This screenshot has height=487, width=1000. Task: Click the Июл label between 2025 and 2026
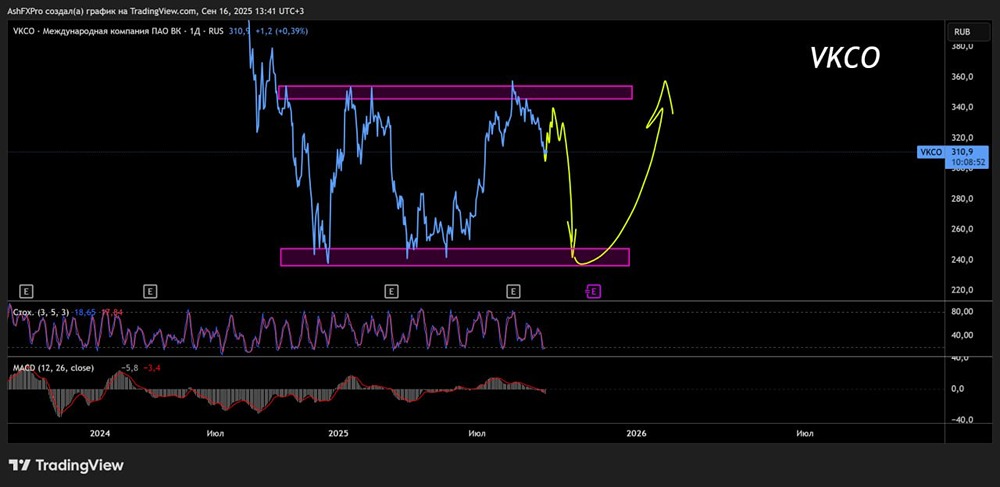(x=476, y=433)
